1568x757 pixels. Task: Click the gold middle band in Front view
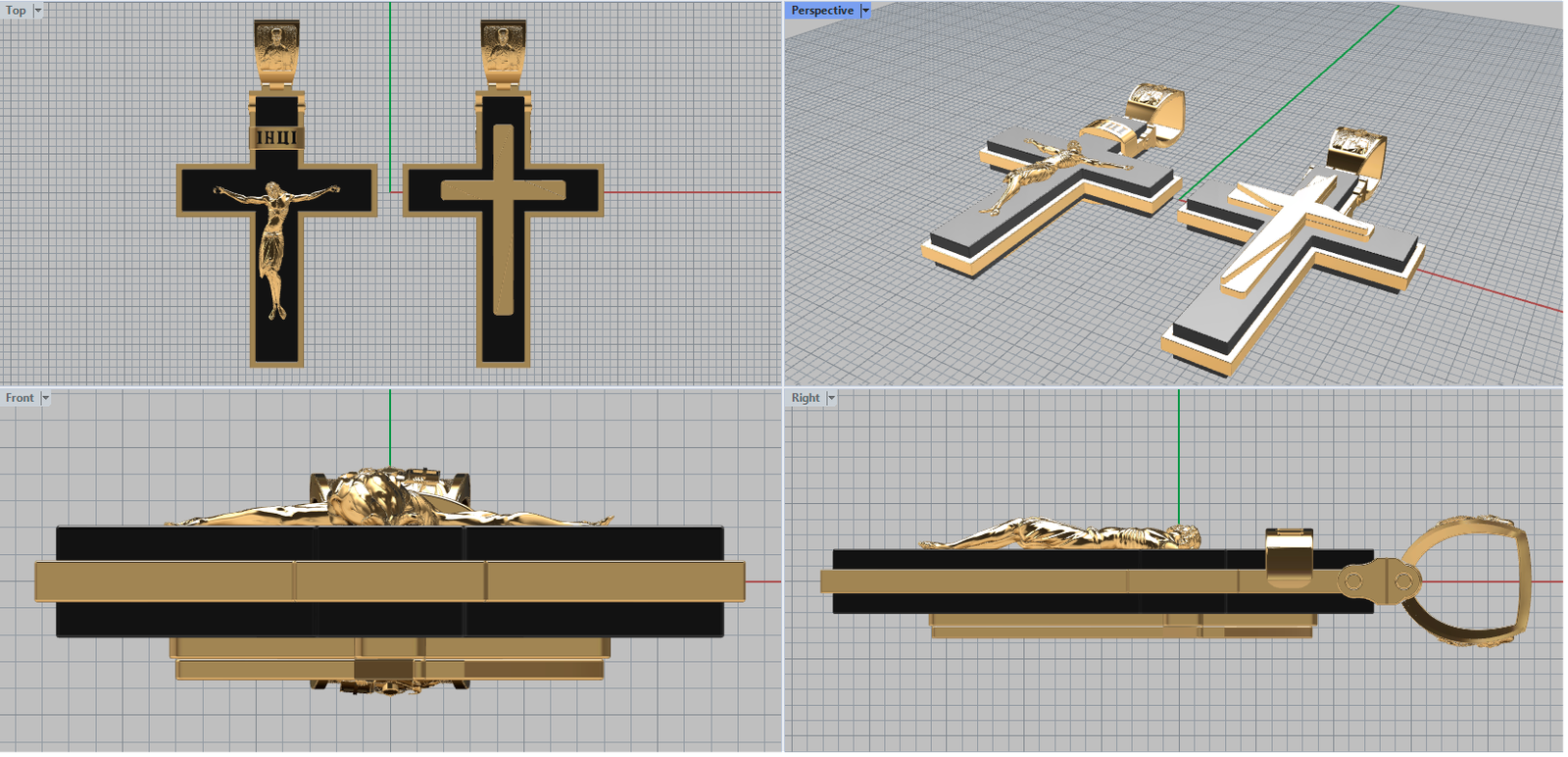click(x=390, y=580)
